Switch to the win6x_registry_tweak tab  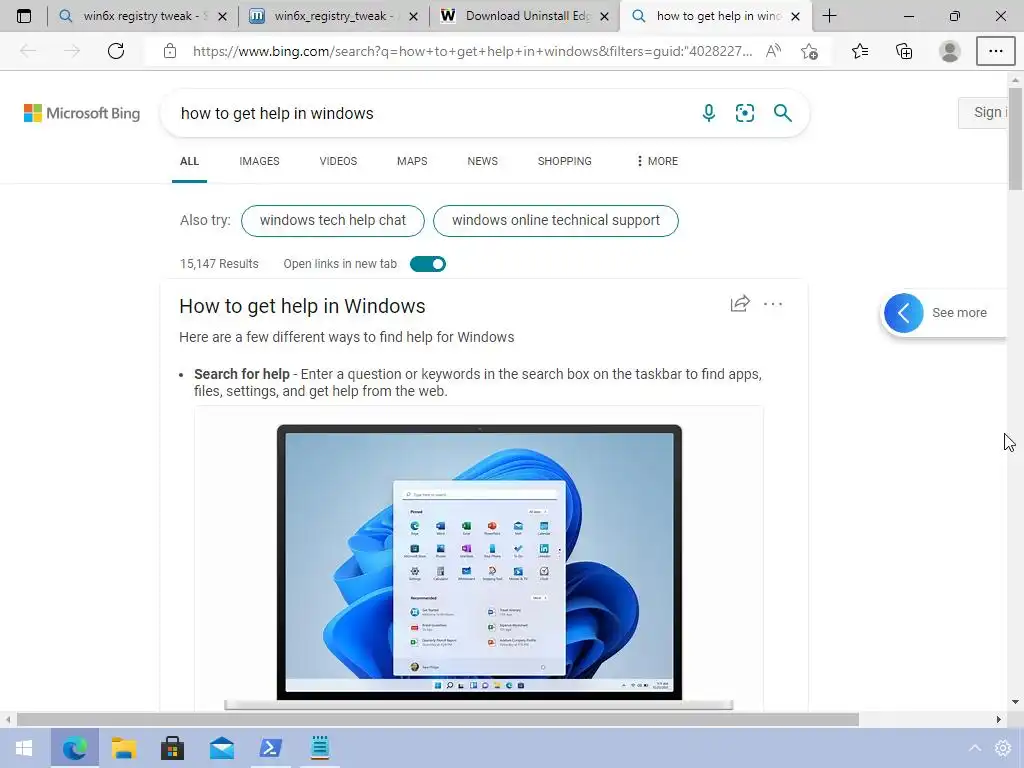pyautogui.click(x=334, y=16)
